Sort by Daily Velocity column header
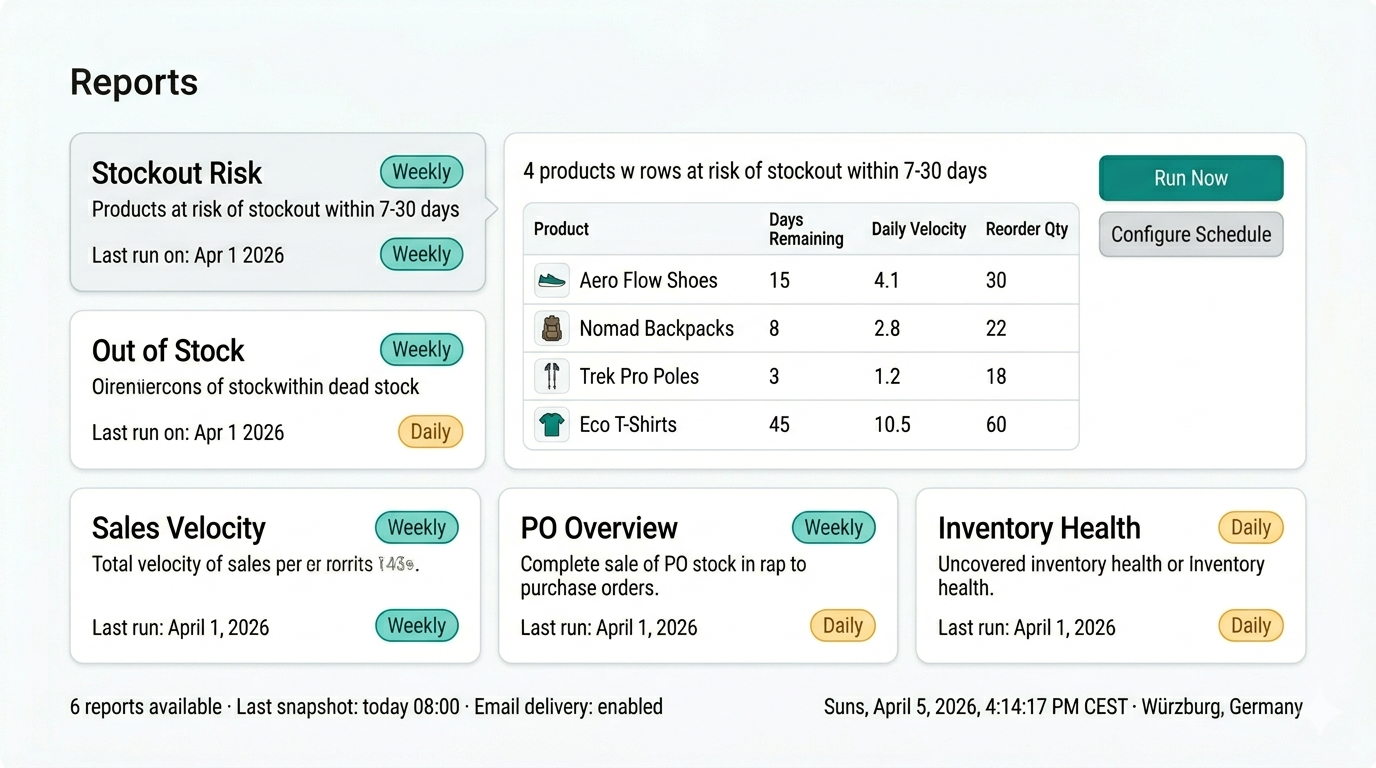1376x768 pixels. click(918, 229)
